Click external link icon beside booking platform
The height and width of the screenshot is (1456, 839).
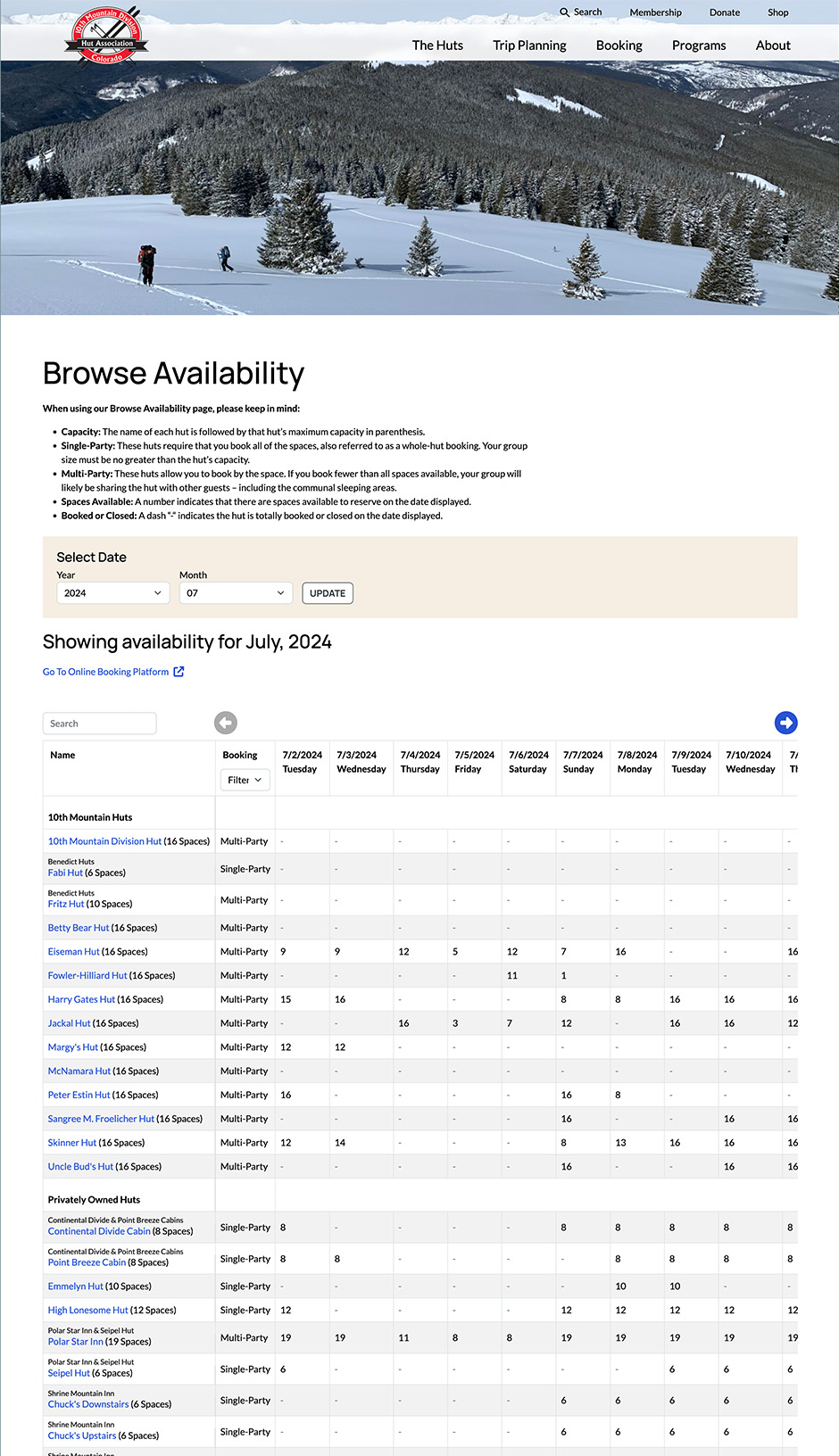(179, 672)
